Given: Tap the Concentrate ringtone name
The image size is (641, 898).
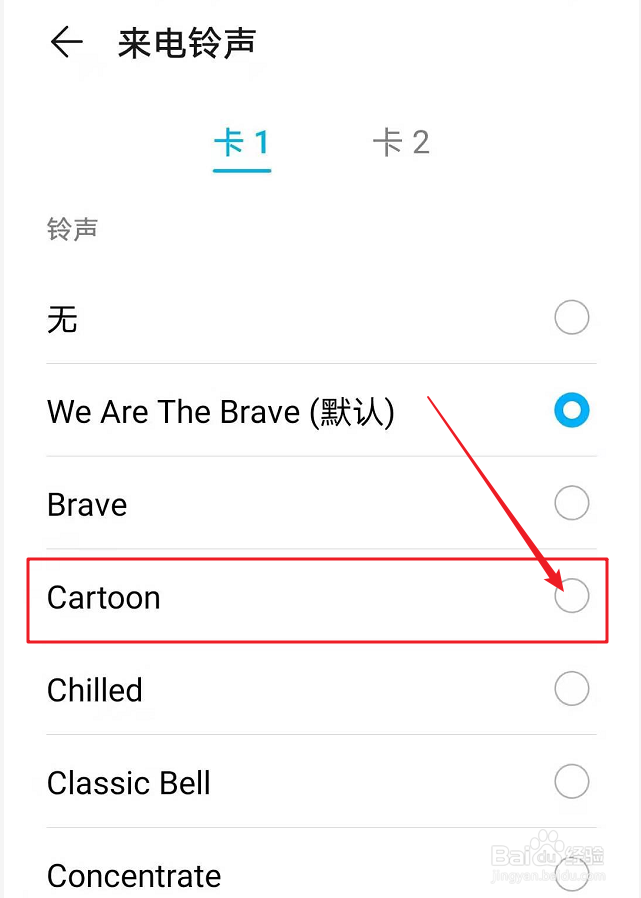Looking at the screenshot, I should [x=134, y=876].
